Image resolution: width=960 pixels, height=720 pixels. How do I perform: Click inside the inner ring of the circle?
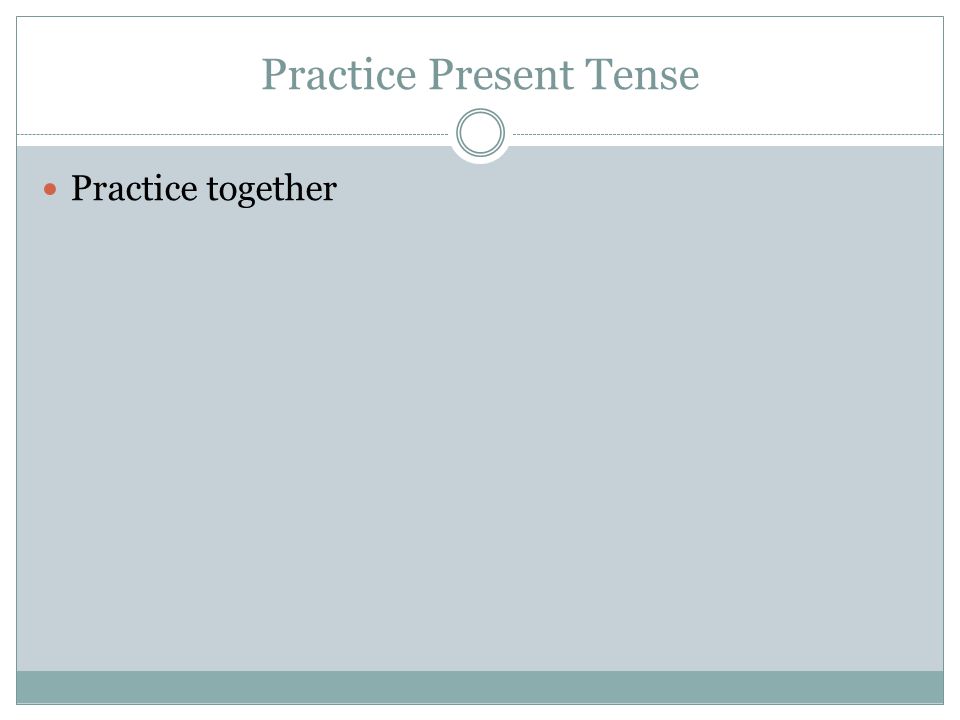point(481,133)
